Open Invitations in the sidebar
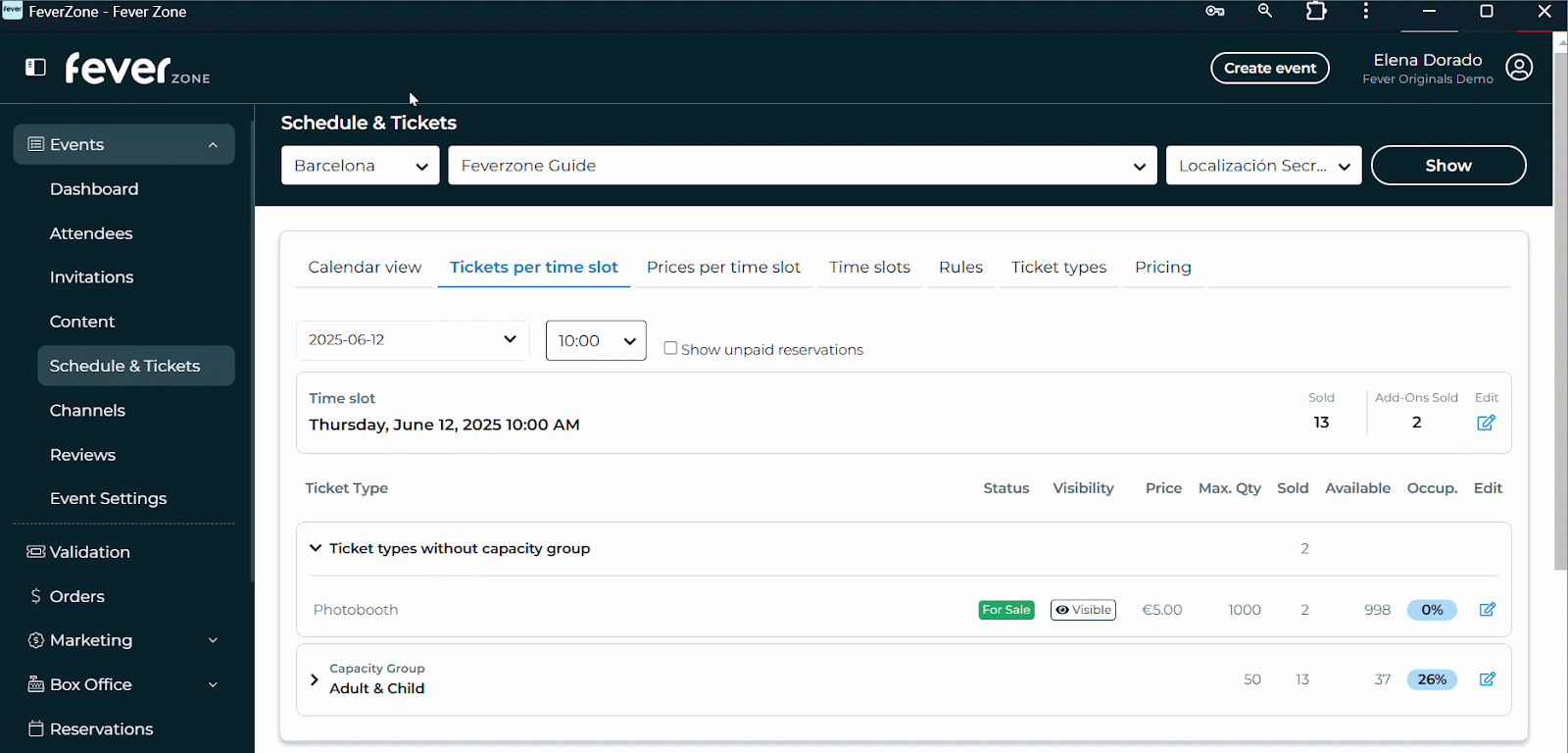Image resolution: width=1568 pixels, height=753 pixels. point(92,277)
